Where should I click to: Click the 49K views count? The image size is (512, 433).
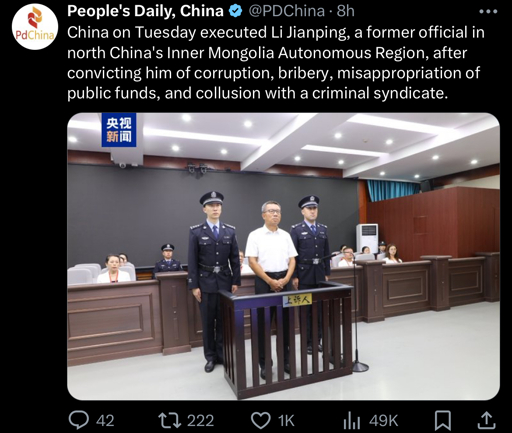[383, 421]
